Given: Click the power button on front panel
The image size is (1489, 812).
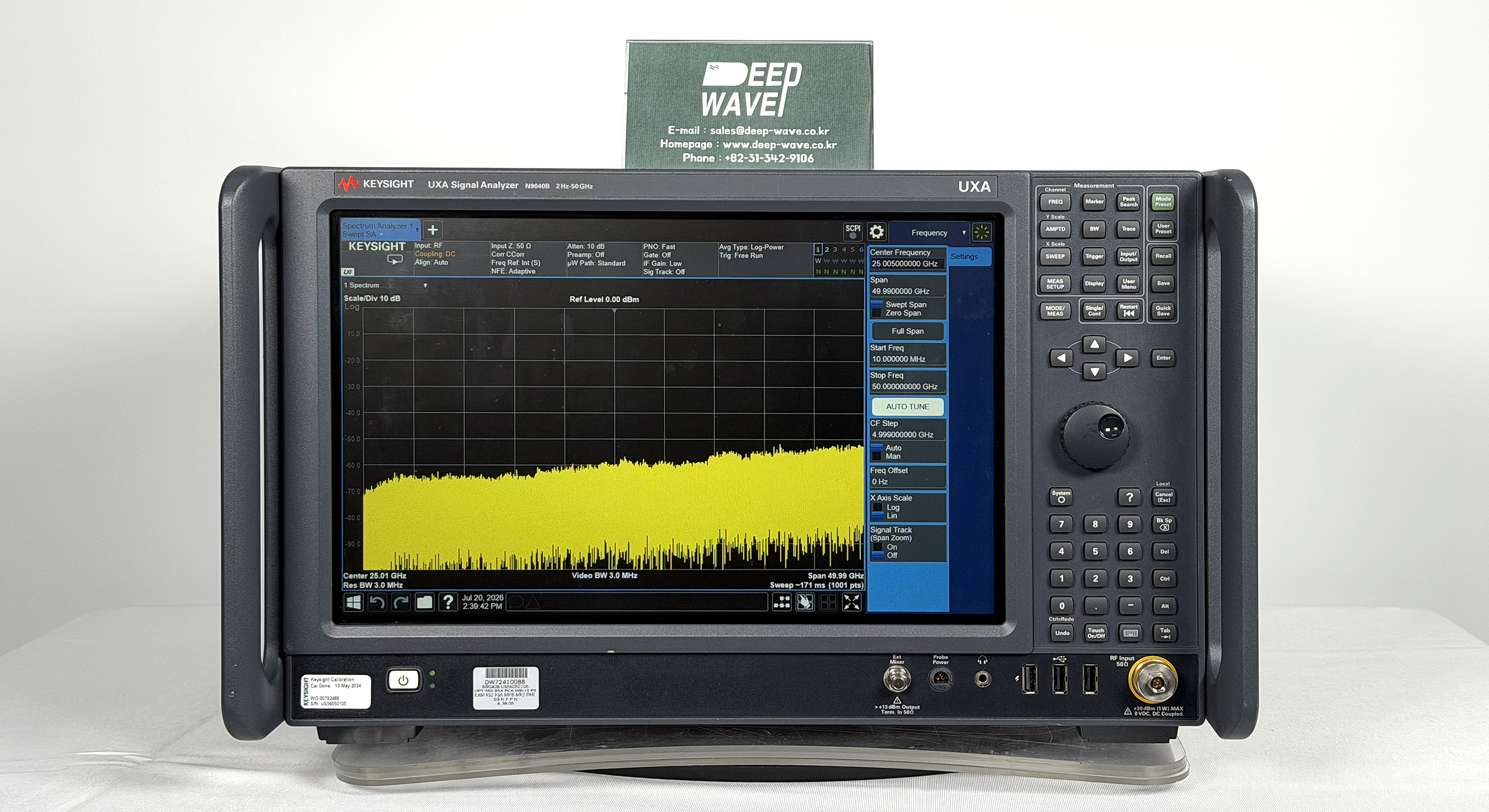Looking at the screenshot, I should (403, 680).
